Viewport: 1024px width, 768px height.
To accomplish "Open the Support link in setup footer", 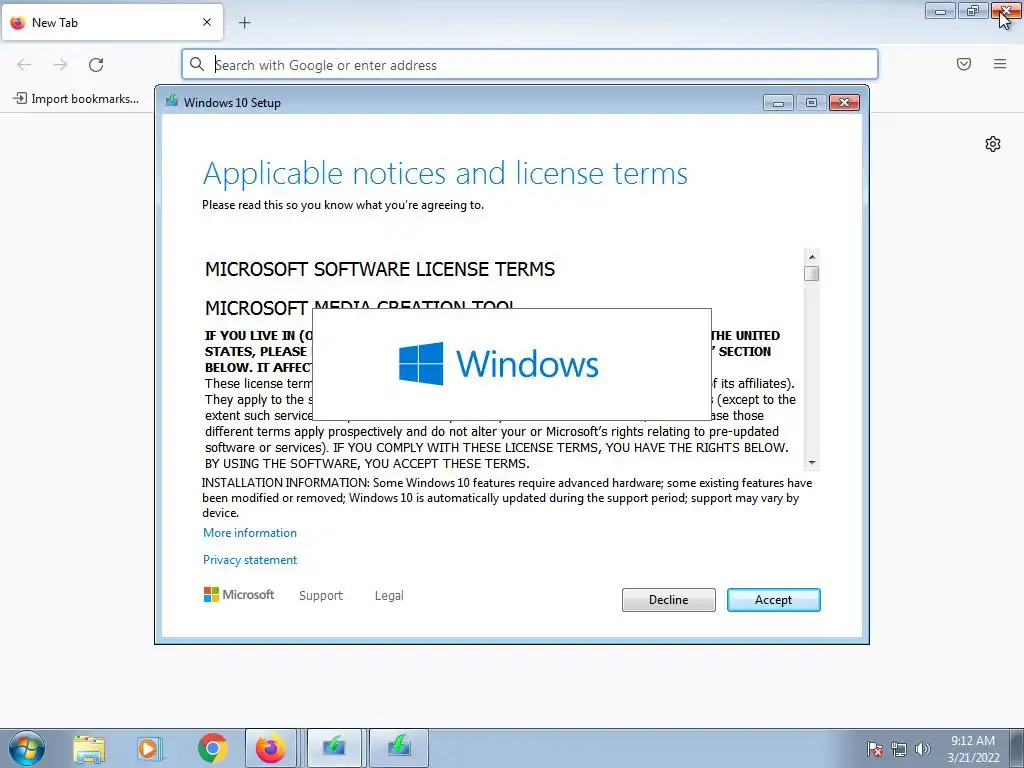I will 321,596.
